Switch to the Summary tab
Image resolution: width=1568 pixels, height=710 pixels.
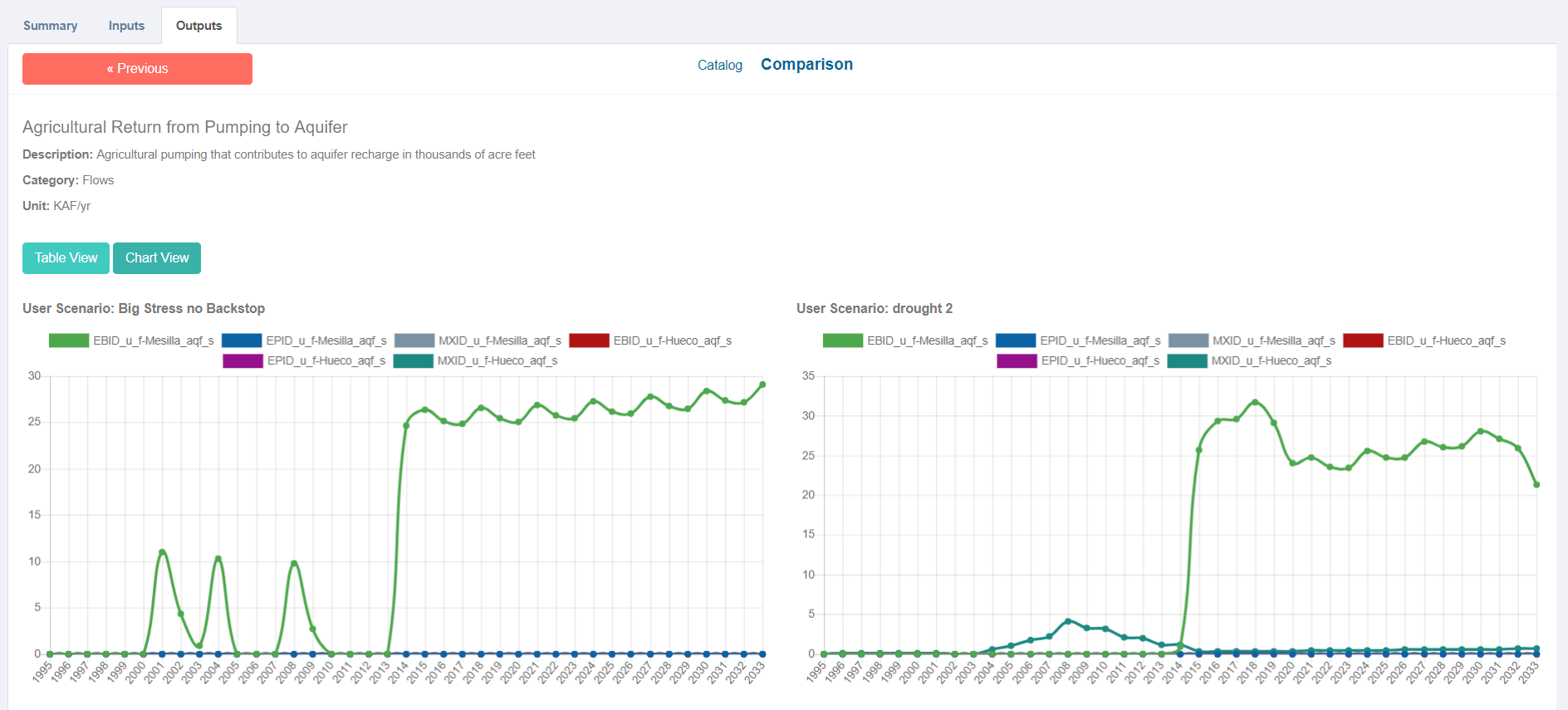(51, 26)
